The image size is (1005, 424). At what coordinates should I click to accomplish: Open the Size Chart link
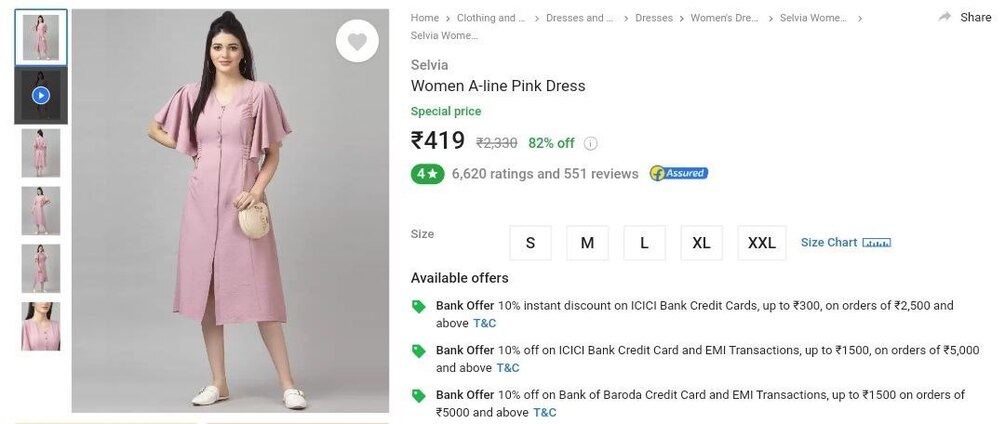click(x=829, y=243)
